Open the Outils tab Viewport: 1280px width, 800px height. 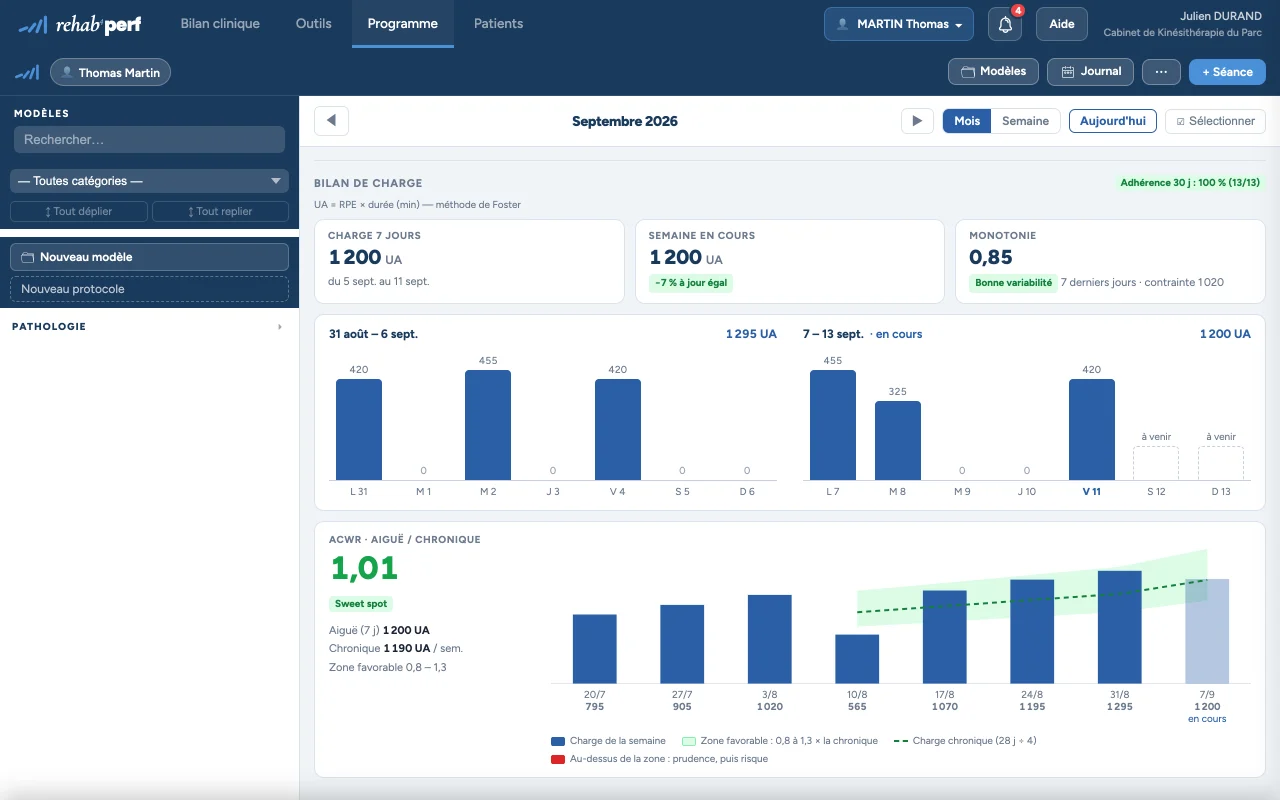[x=314, y=24]
